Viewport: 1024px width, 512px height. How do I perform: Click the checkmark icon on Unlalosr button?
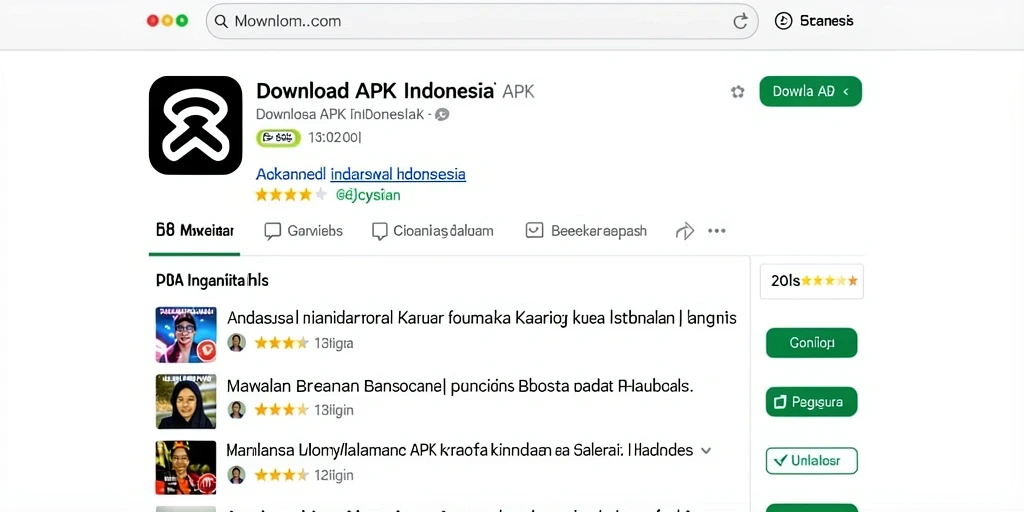coord(779,461)
